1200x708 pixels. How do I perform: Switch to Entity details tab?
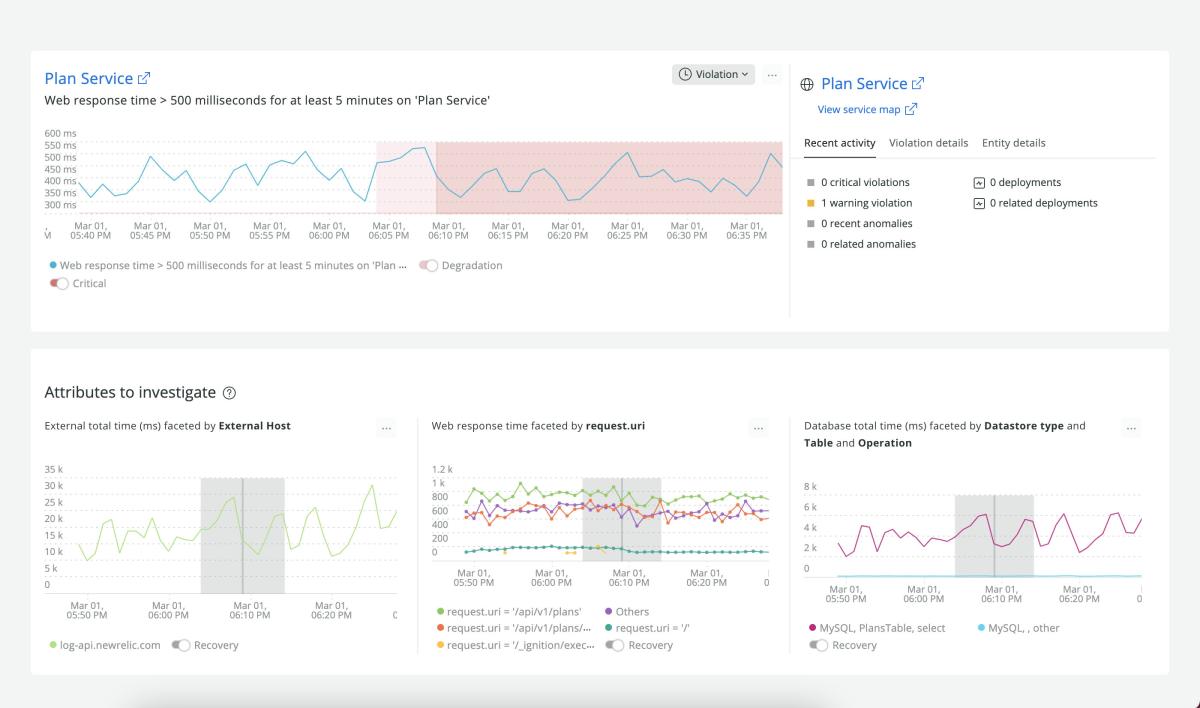[1014, 143]
